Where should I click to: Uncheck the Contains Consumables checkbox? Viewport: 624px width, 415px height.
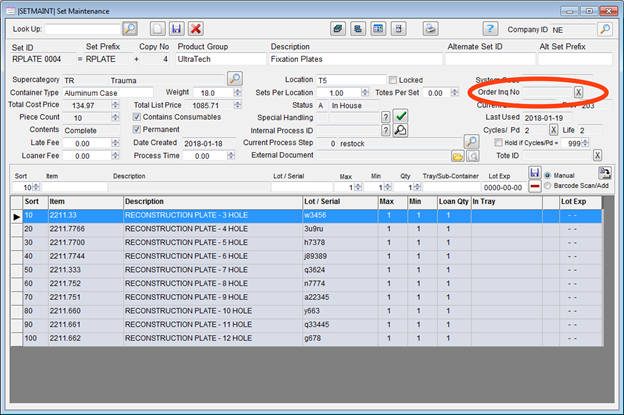coord(138,117)
